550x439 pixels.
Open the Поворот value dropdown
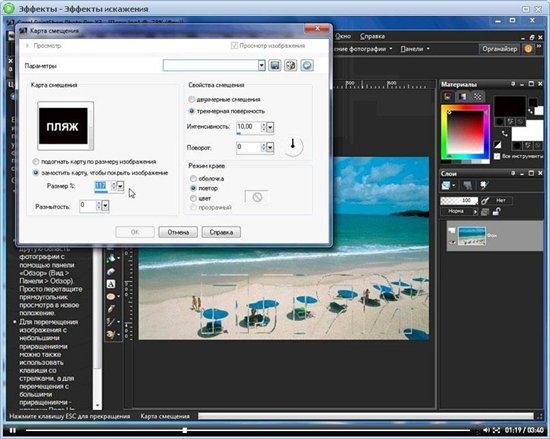[x=270, y=148]
